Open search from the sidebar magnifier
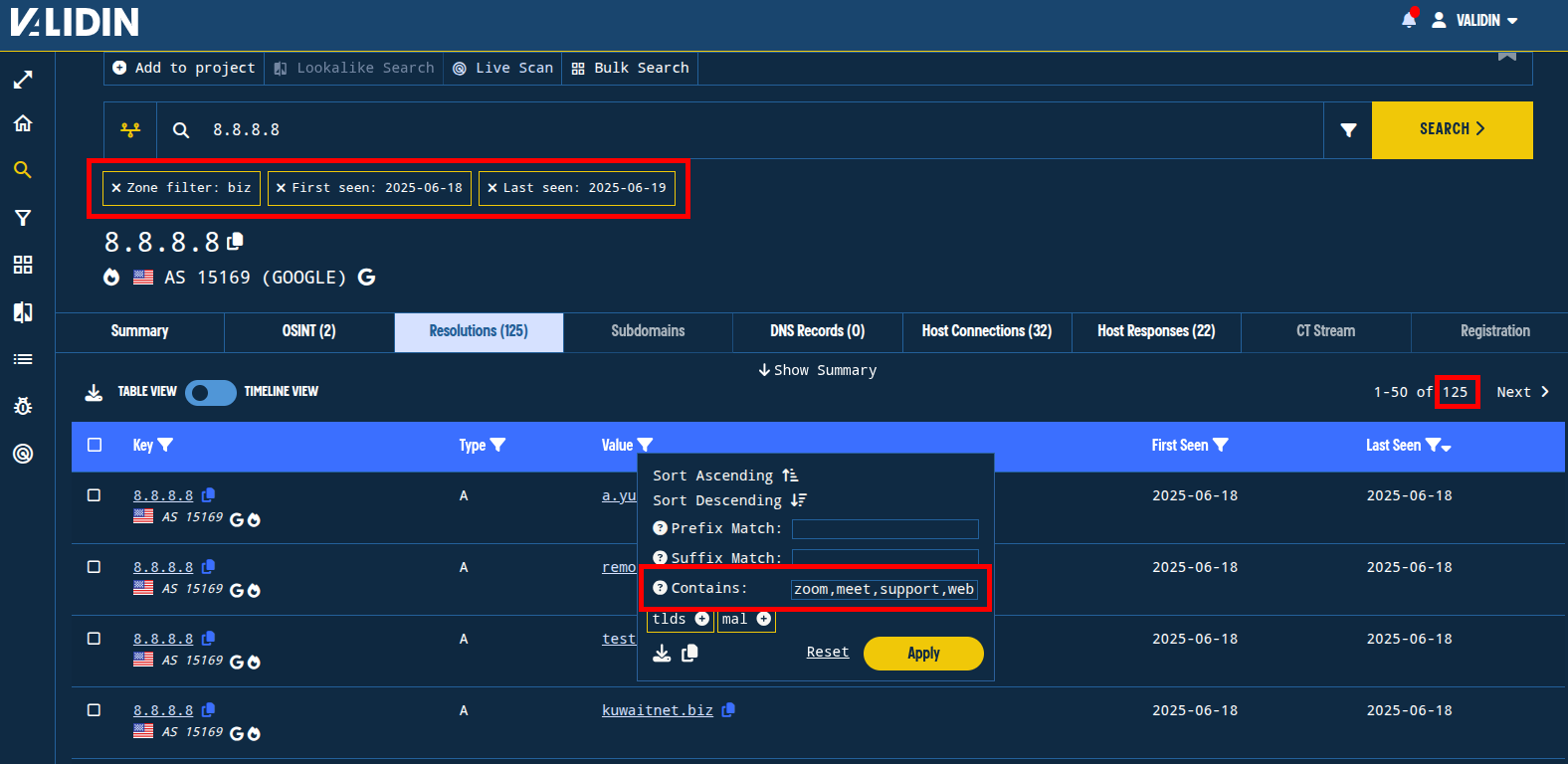1568x764 pixels. (x=23, y=170)
